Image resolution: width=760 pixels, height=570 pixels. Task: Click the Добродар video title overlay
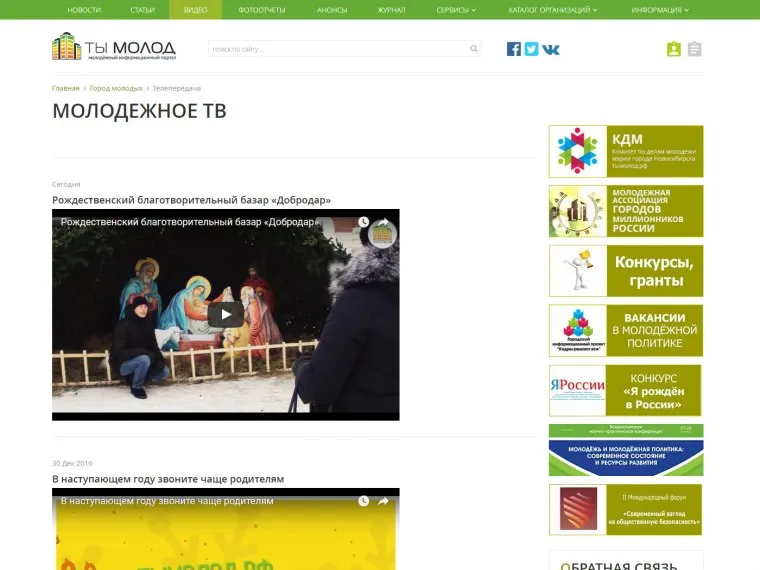(190, 222)
